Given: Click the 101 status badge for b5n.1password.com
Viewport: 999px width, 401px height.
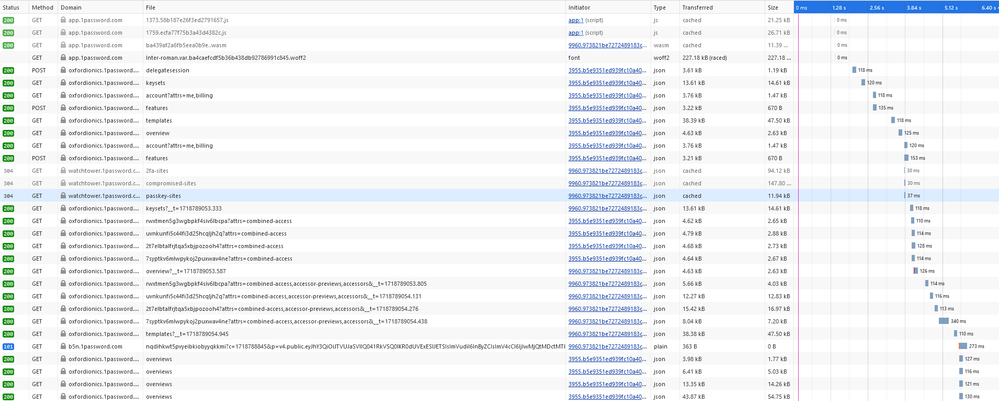Looking at the screenshot, I should pos(8,346).
